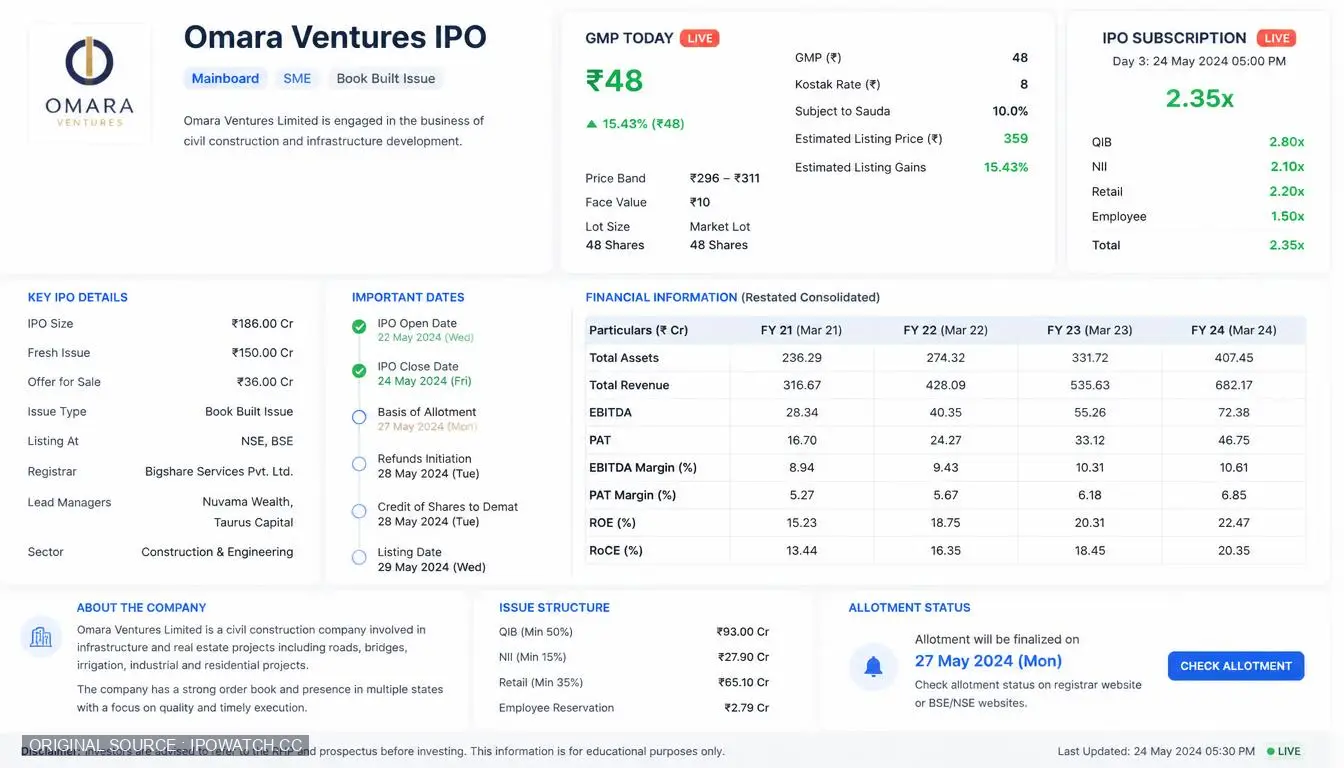Image resolution: width=1344 pixels, height=768 pixels.
Task: Click the GMP TODAY LIVE badge
Action: (700, 39)
